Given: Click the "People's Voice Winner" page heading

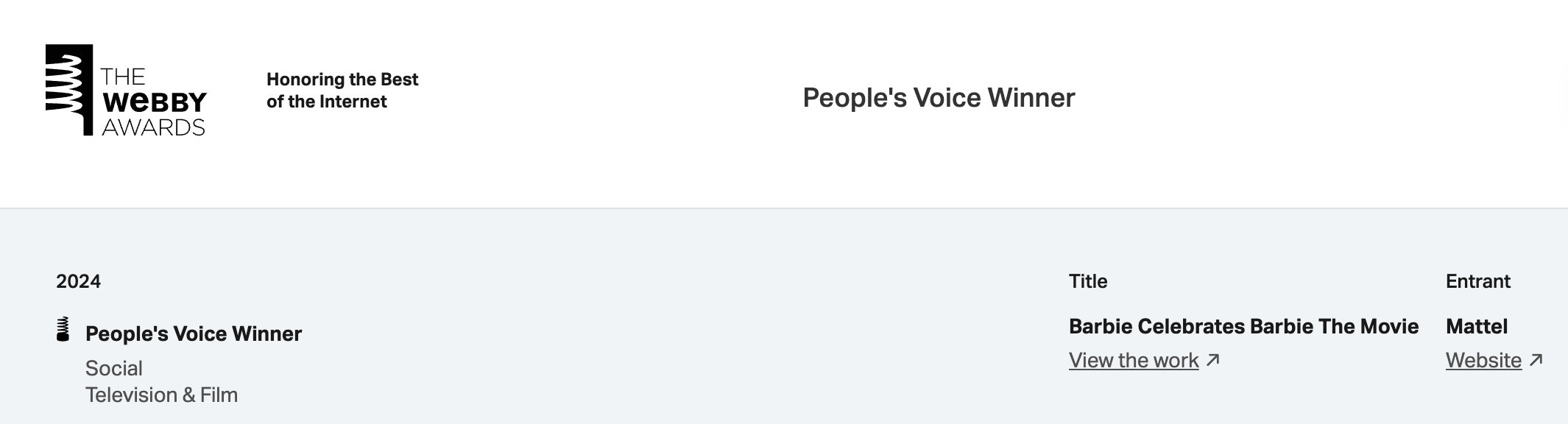Looking at the screenshot, I should coord(939,98).
